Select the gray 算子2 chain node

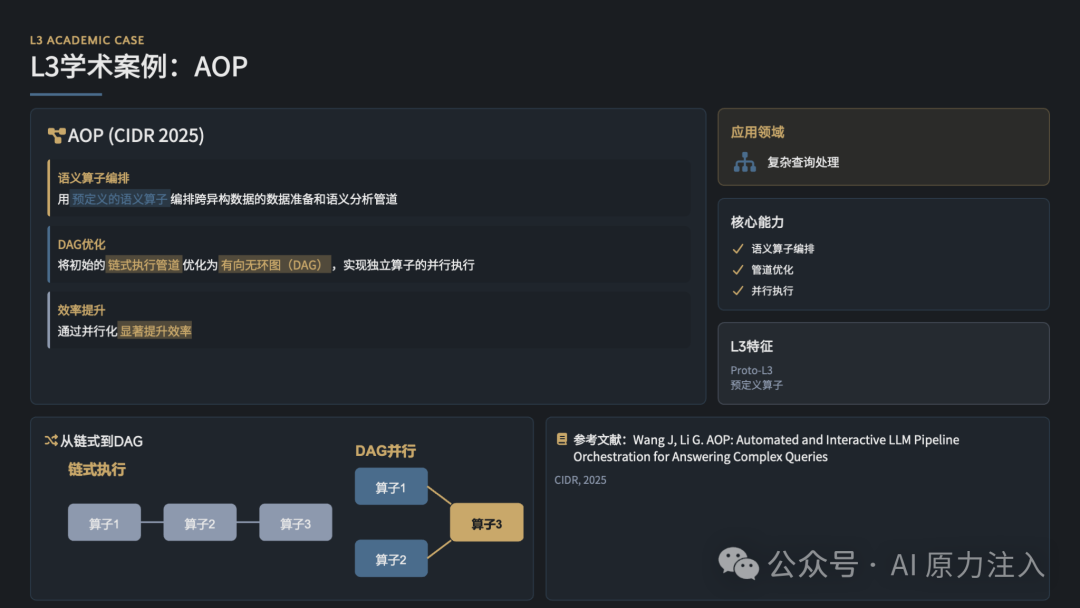200,523
